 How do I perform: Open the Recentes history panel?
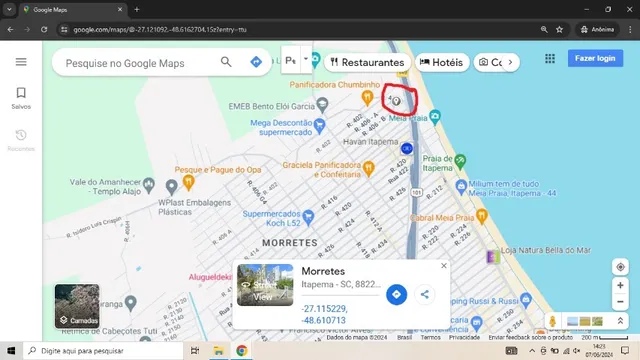(x=21, y=140)
